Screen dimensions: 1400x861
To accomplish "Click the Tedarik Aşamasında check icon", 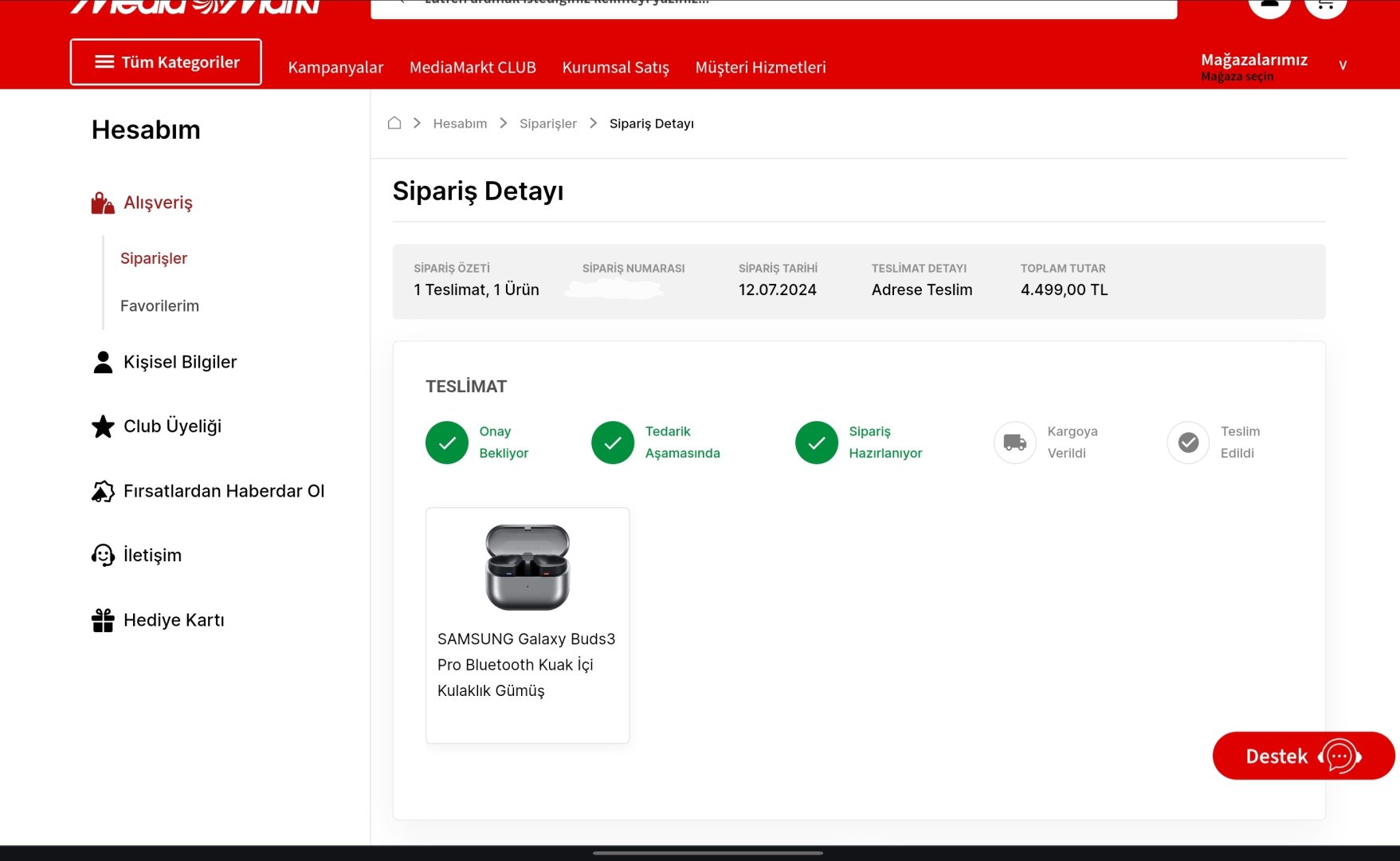I will click(x=613, y=442).
